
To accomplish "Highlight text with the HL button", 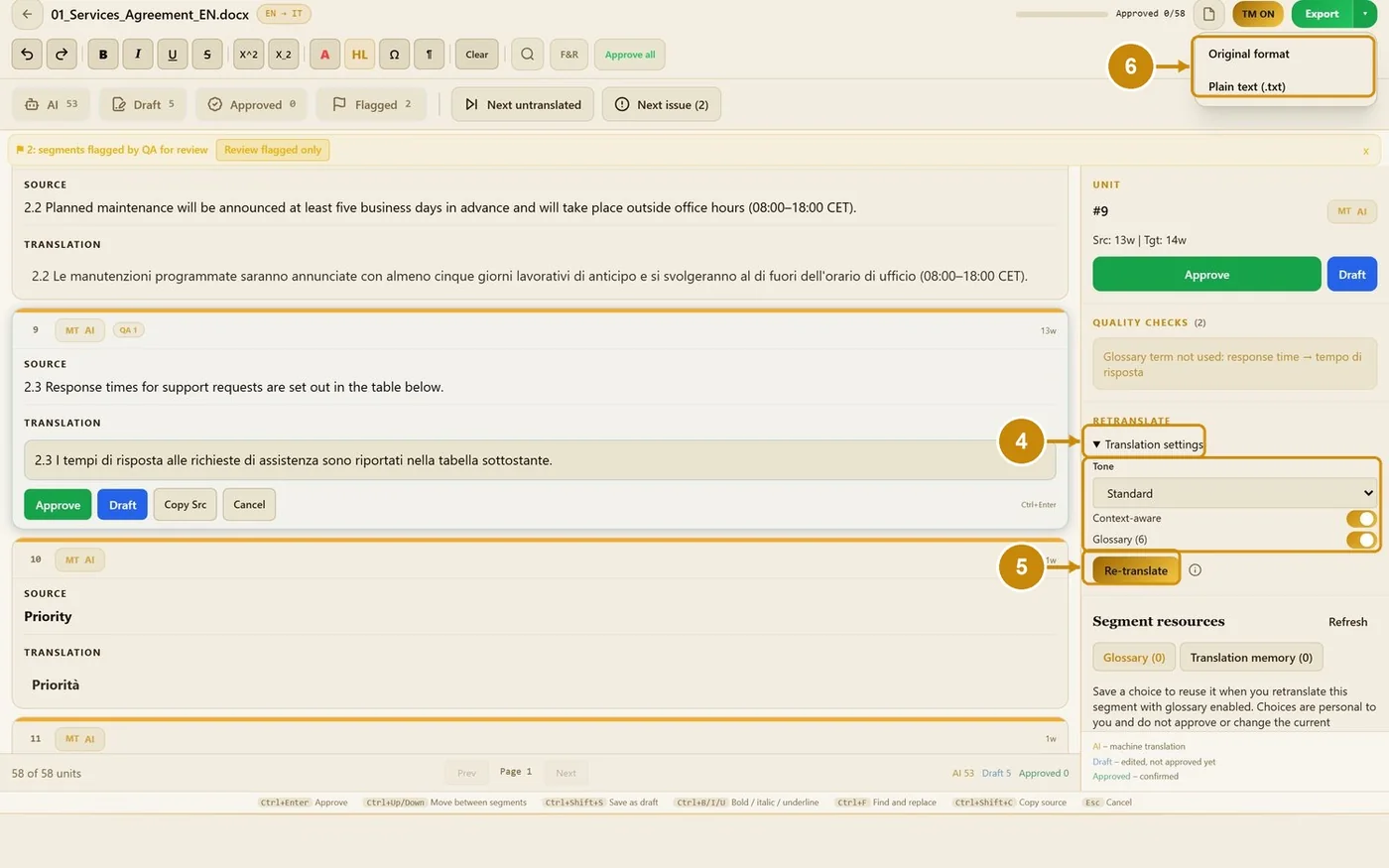I will [359, 55].
